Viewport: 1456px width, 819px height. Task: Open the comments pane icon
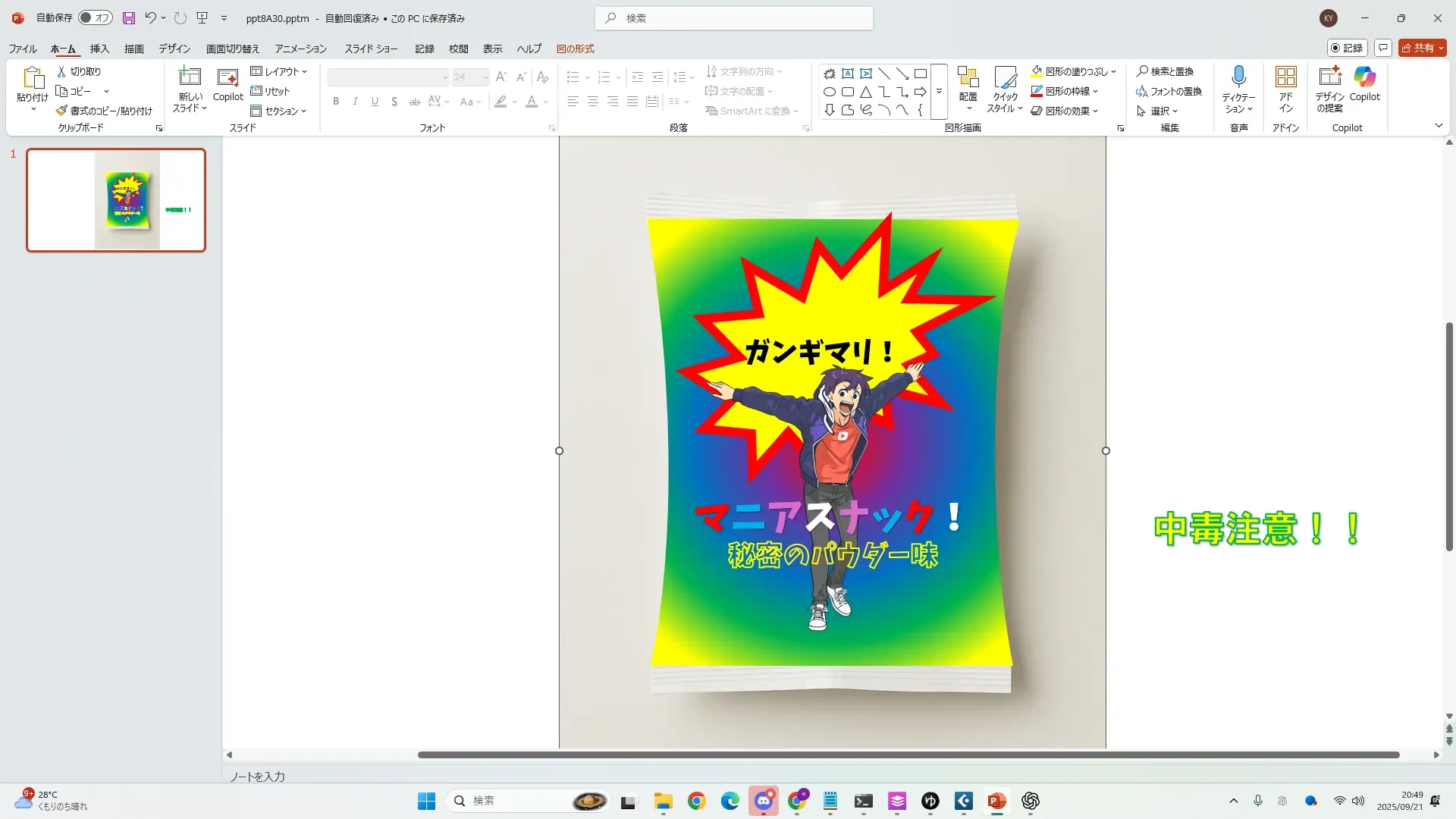point(1383,48)
